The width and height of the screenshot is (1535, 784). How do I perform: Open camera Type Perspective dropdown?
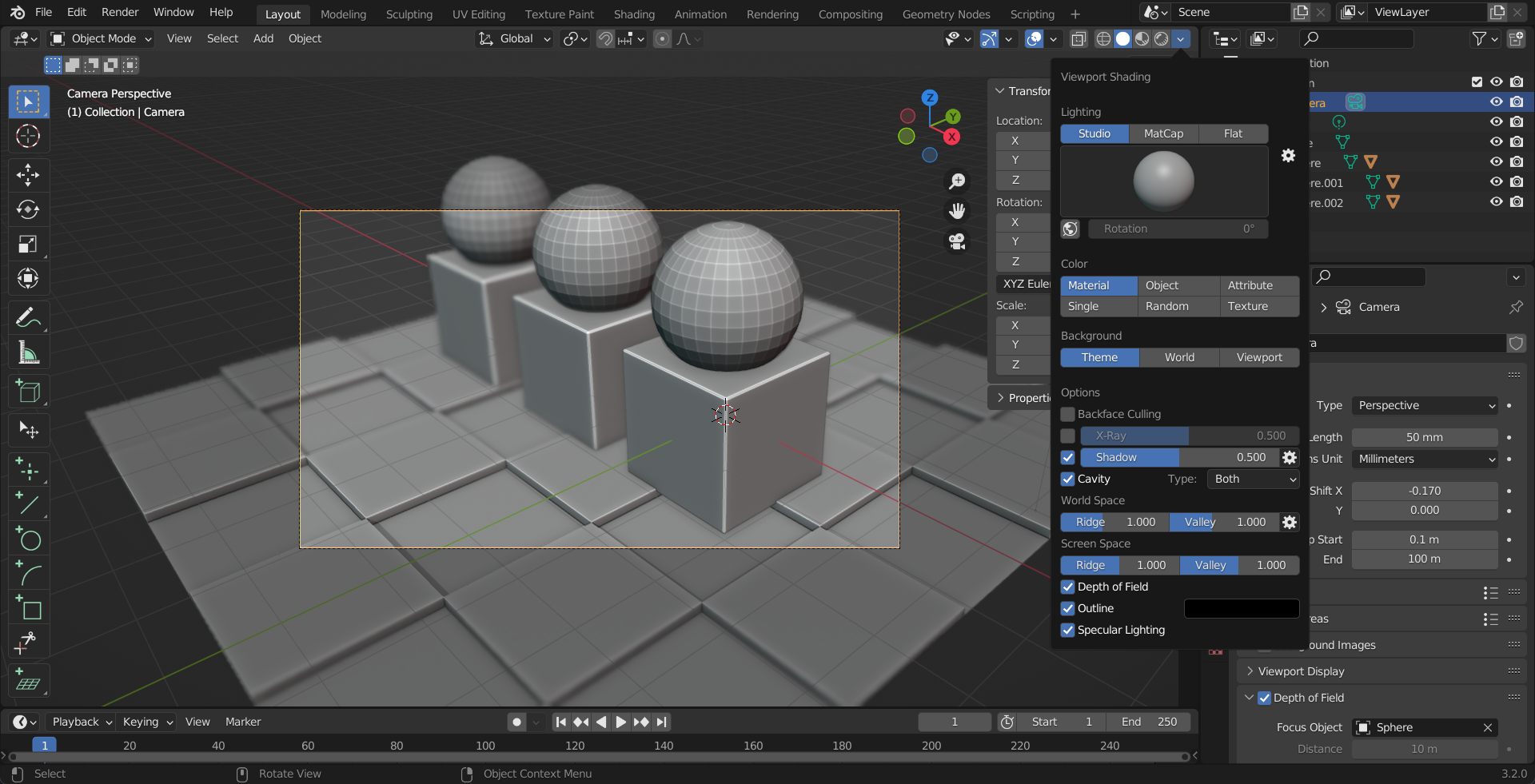1425,406
